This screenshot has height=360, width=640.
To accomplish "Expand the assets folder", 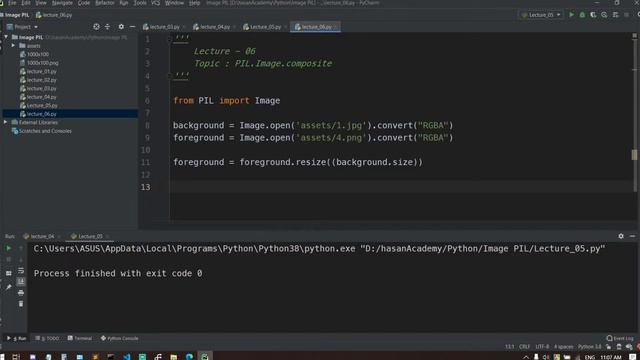I will coord(13,46).
